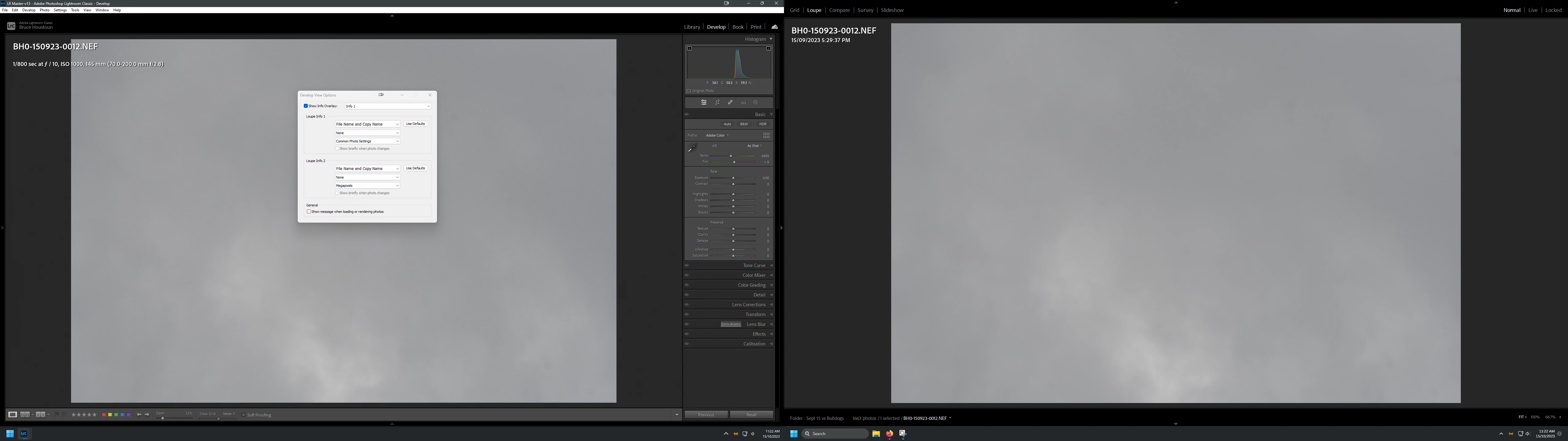The width and height of the screenshot is (1568, 441).
Task: Select the Healing bandage tool
Action: [730, 102]
